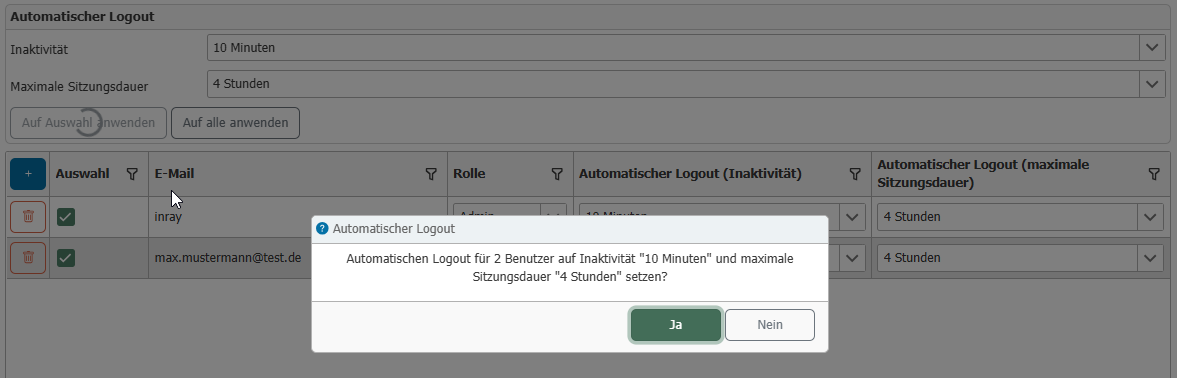Confirm the logout dialog with Ja
The width and height of the screenshot is (1177, 378).
coord(676,325)
